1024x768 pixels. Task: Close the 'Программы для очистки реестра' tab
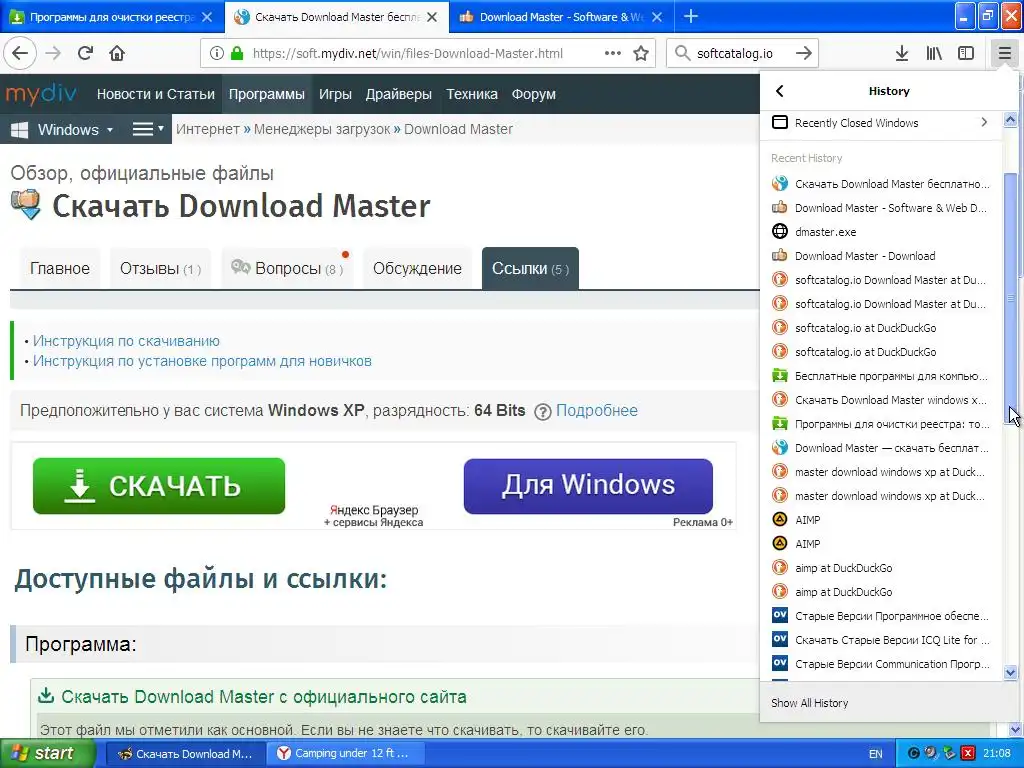pos(207,17)
